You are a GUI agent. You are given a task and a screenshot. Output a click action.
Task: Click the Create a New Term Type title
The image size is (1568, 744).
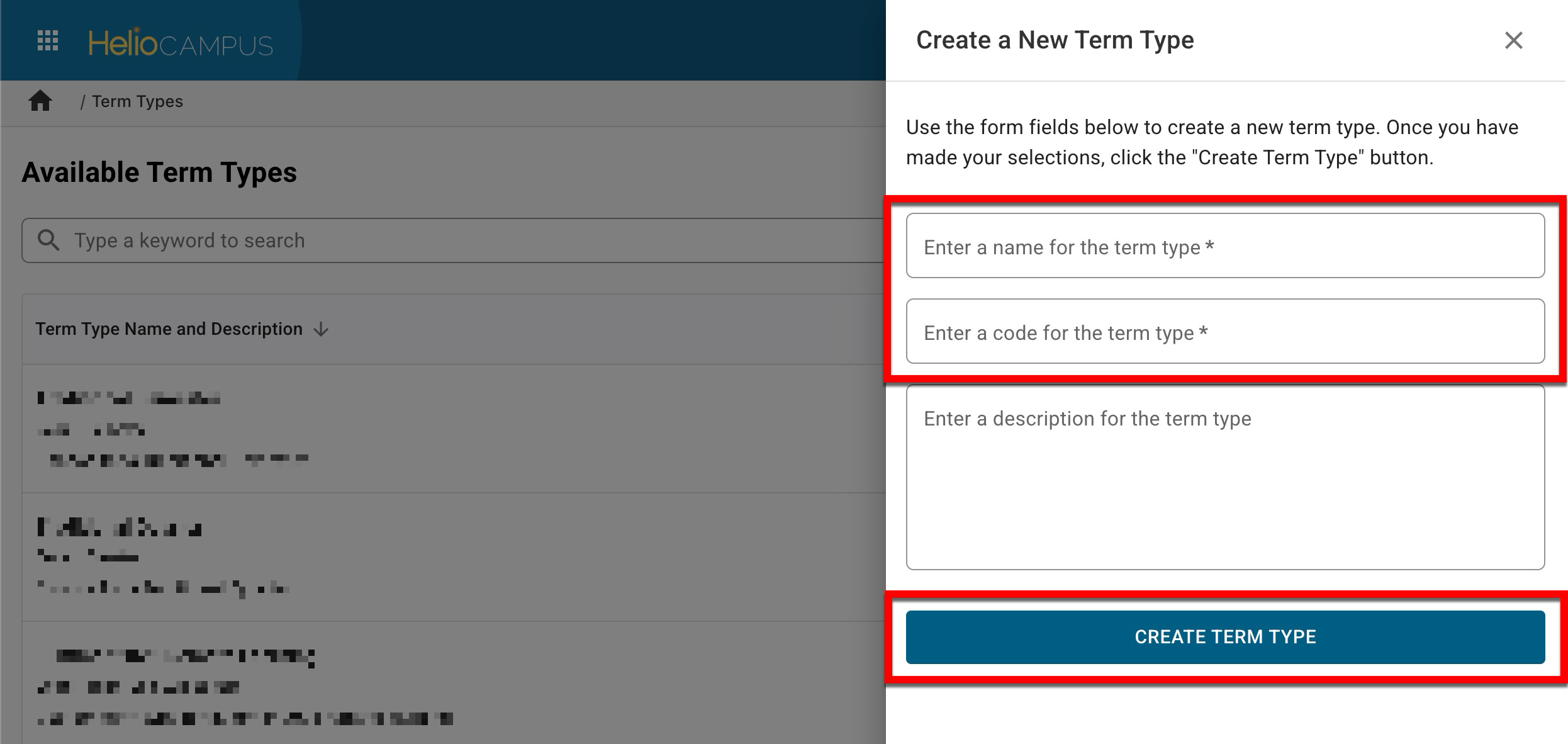point(1055,40)
